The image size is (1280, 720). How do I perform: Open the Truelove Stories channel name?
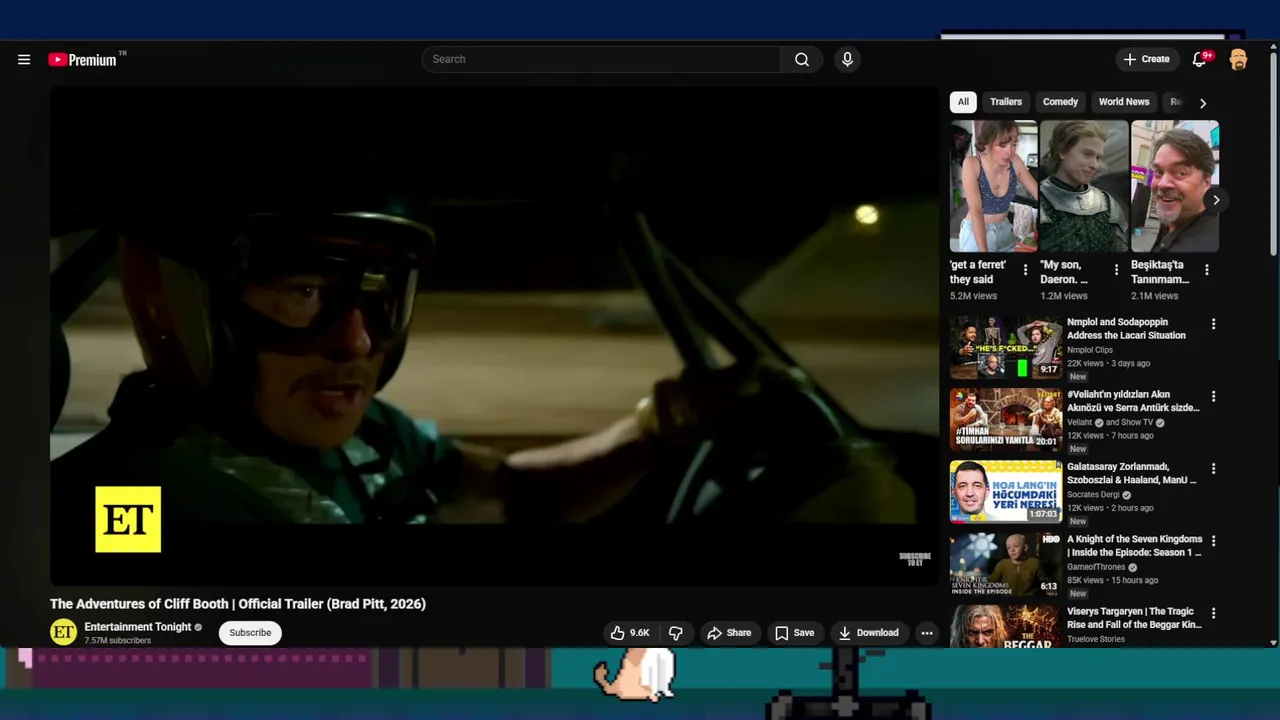(x=1096, y=639)
